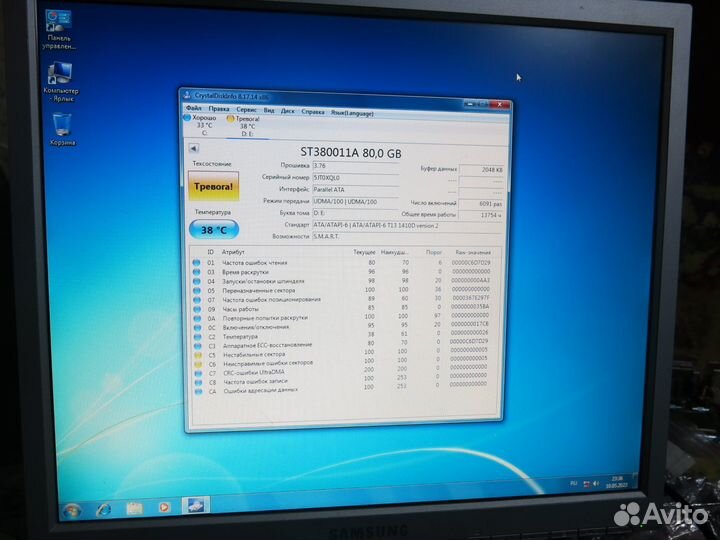This screenshot has width=720, height=540.
Task: Click the Буква тома field D: E:
Action: click(x=355, y=213)
